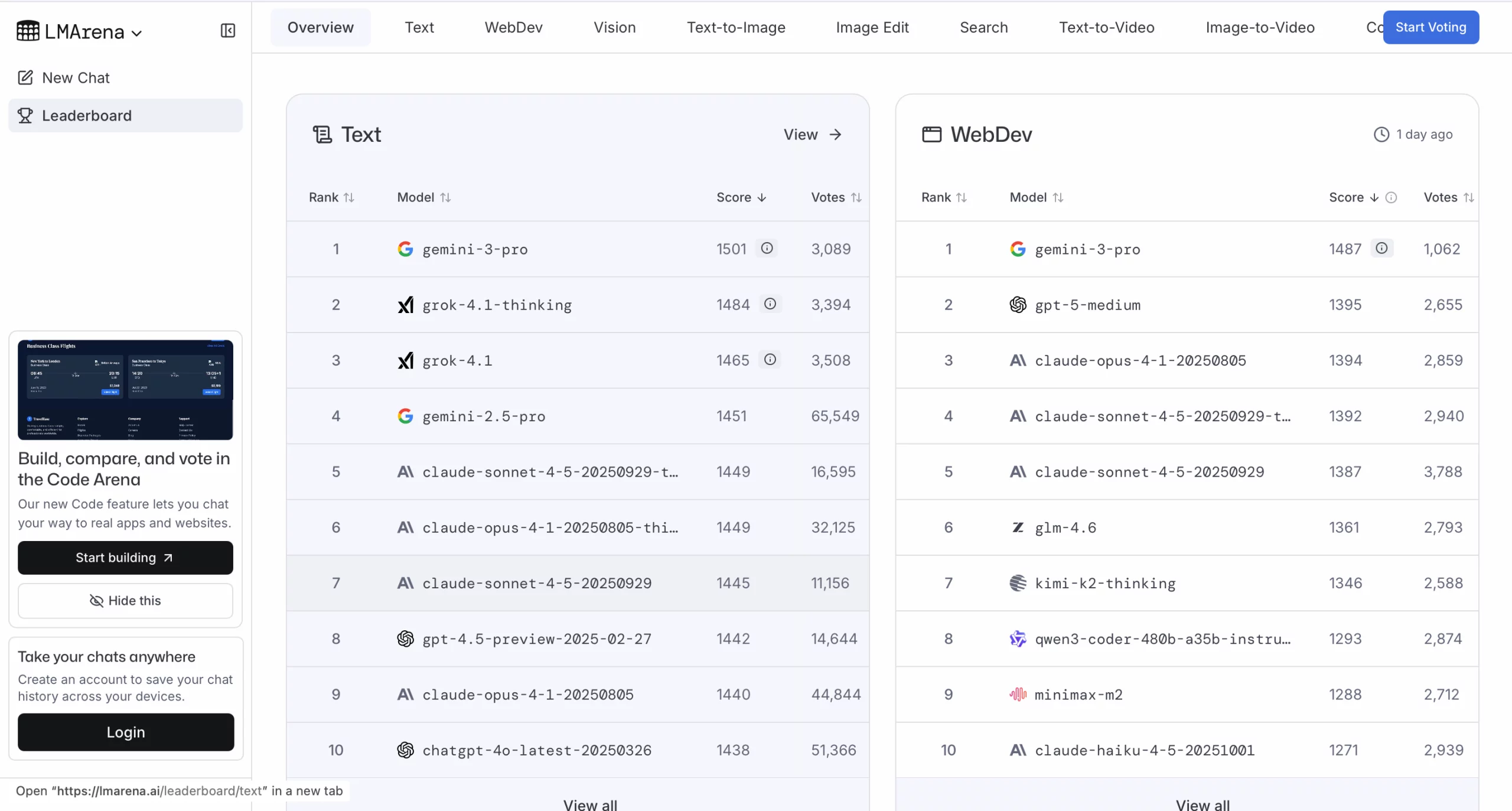Start a New Chat using the pencil icon
Viewport: 1512px width, 811px height.
point(25,77)
